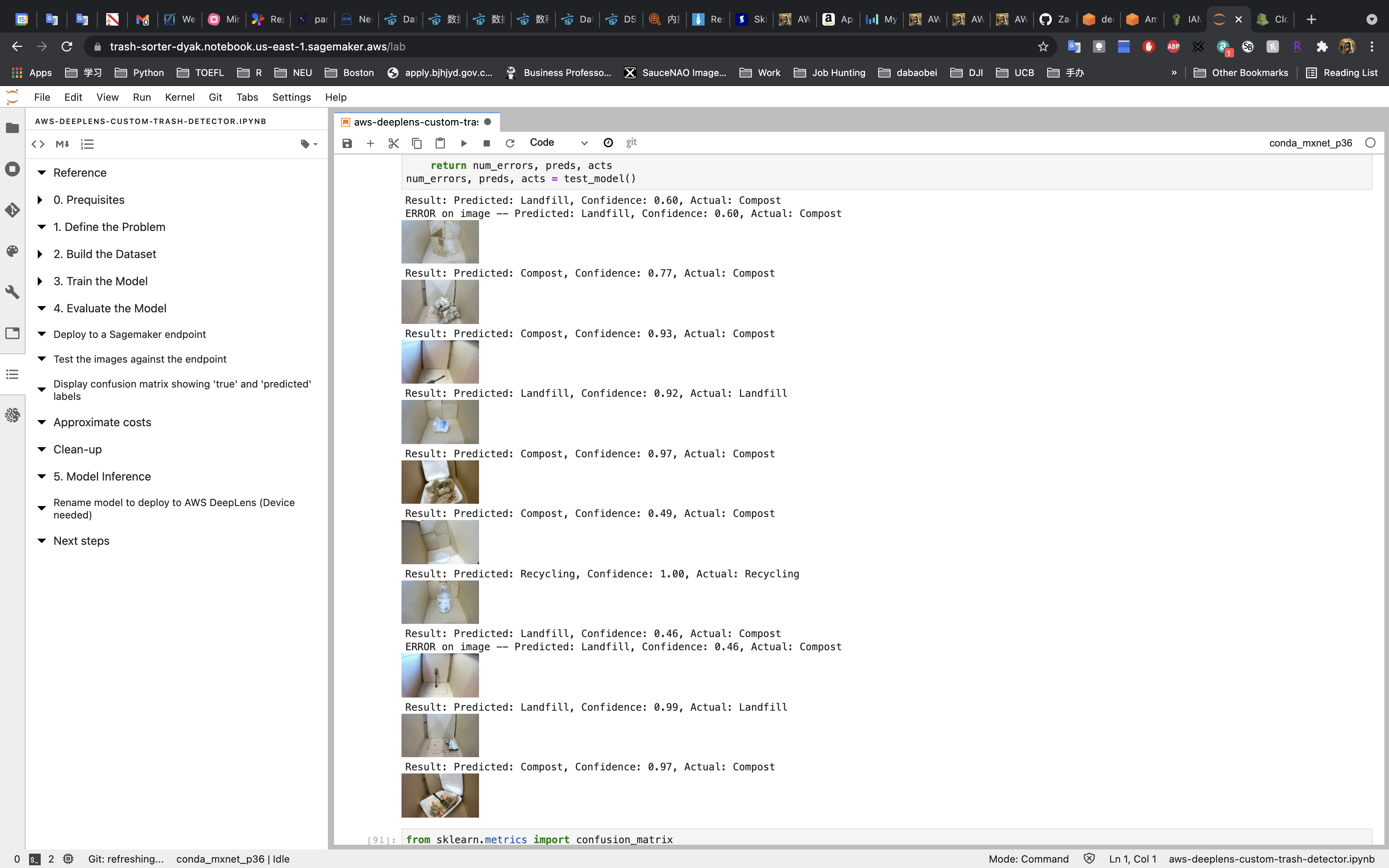Open the Kernel menu

click(179, 97)
